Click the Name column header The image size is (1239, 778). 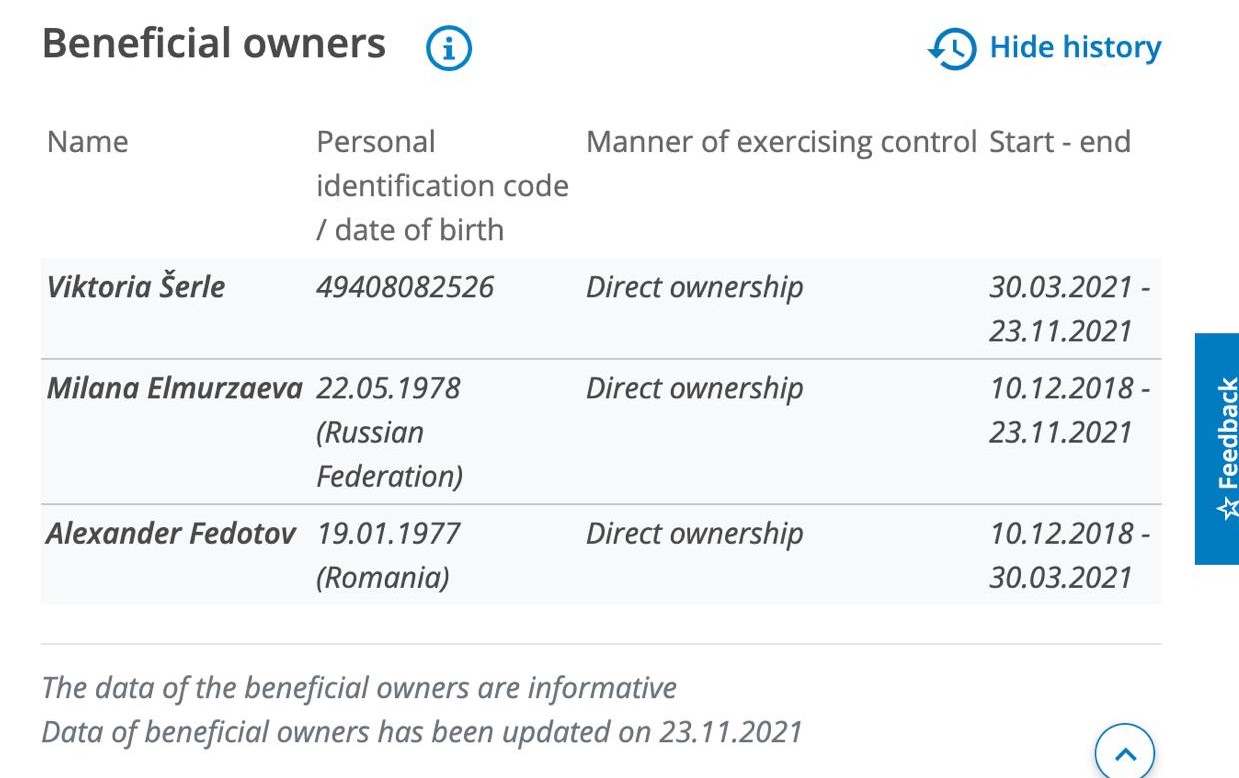click(x=87, y=142)
